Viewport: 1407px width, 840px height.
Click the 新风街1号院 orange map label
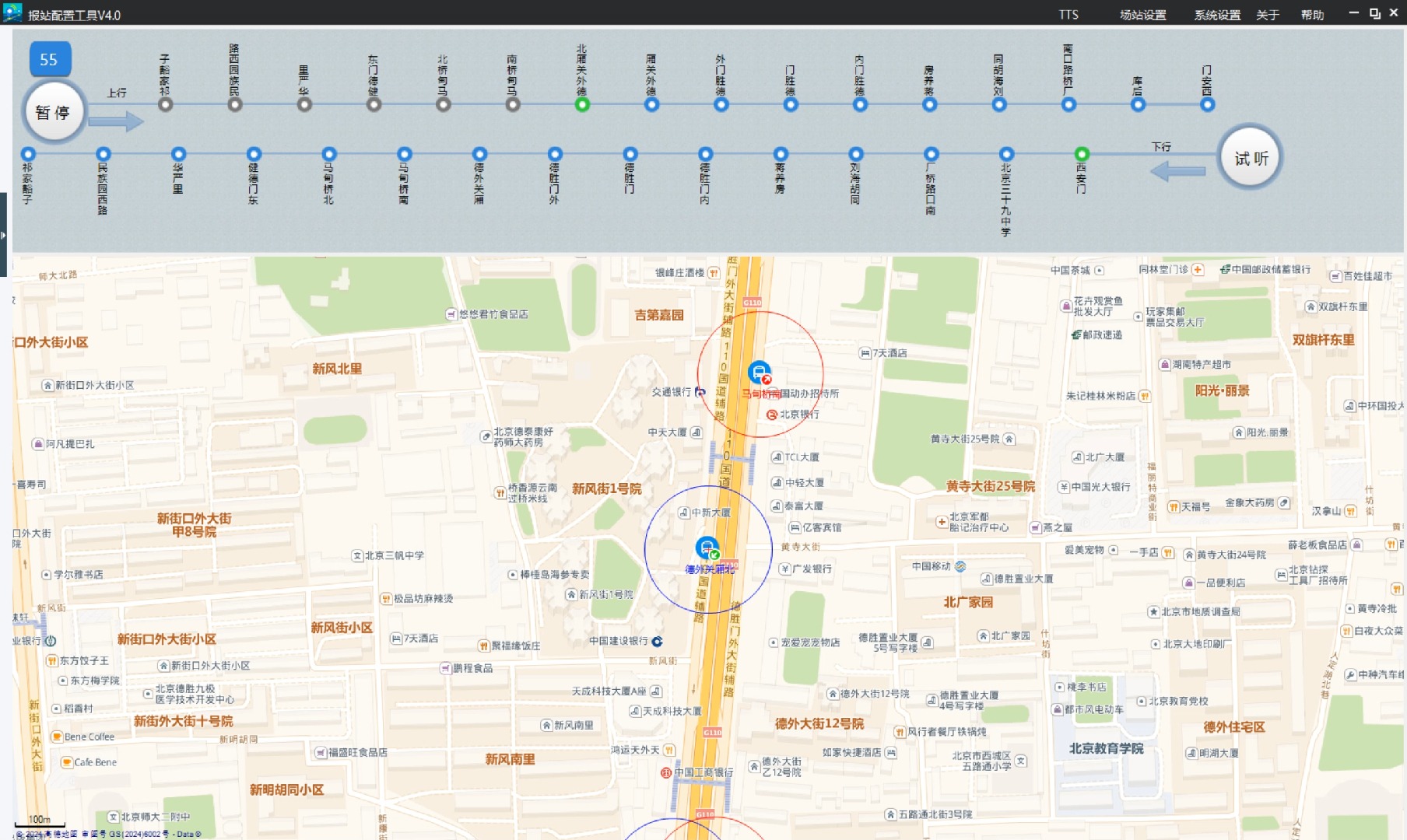606,488
